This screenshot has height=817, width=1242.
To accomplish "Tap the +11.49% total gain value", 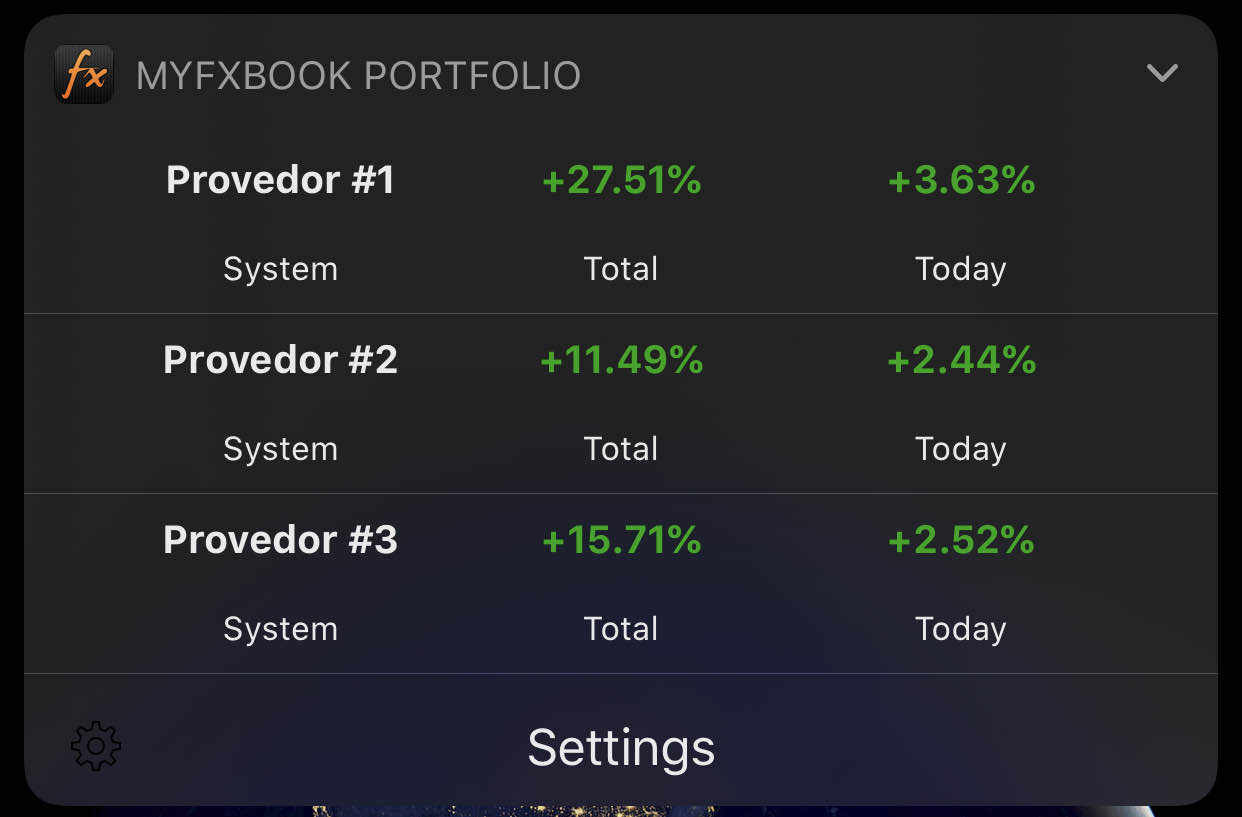I will click(x=621, y=360).
